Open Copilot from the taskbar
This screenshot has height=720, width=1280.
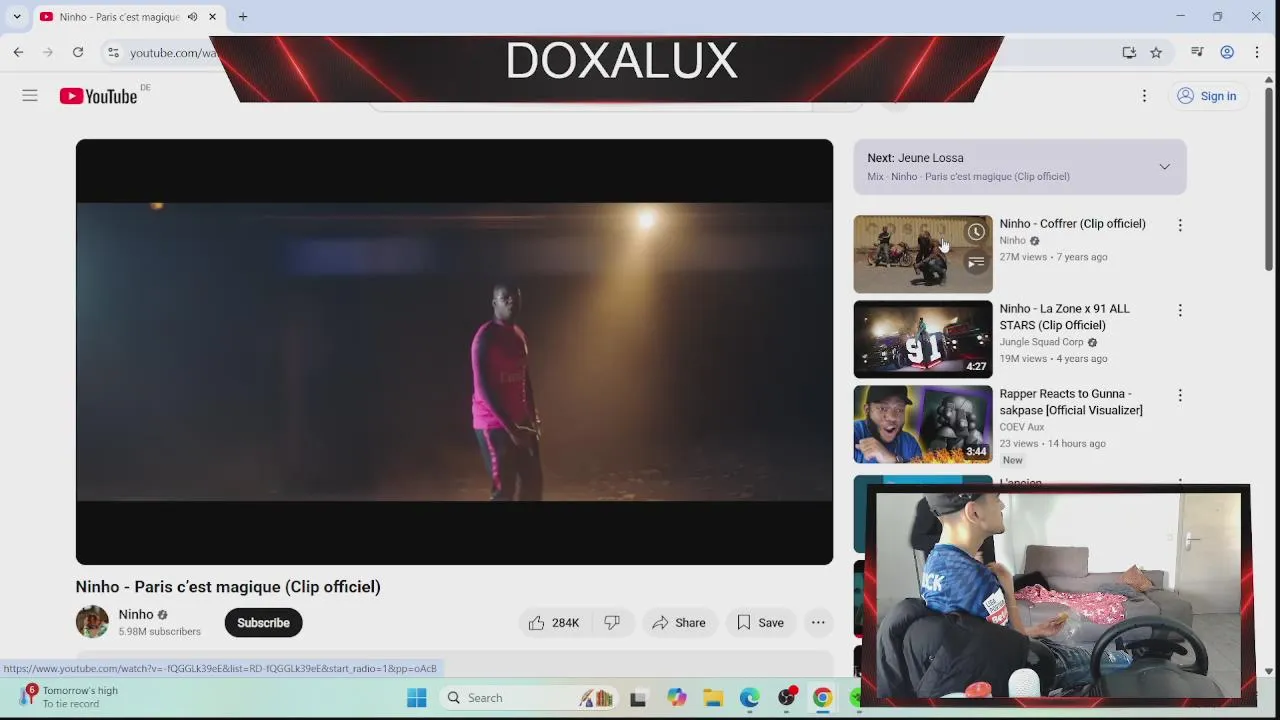tap(677, 698)
